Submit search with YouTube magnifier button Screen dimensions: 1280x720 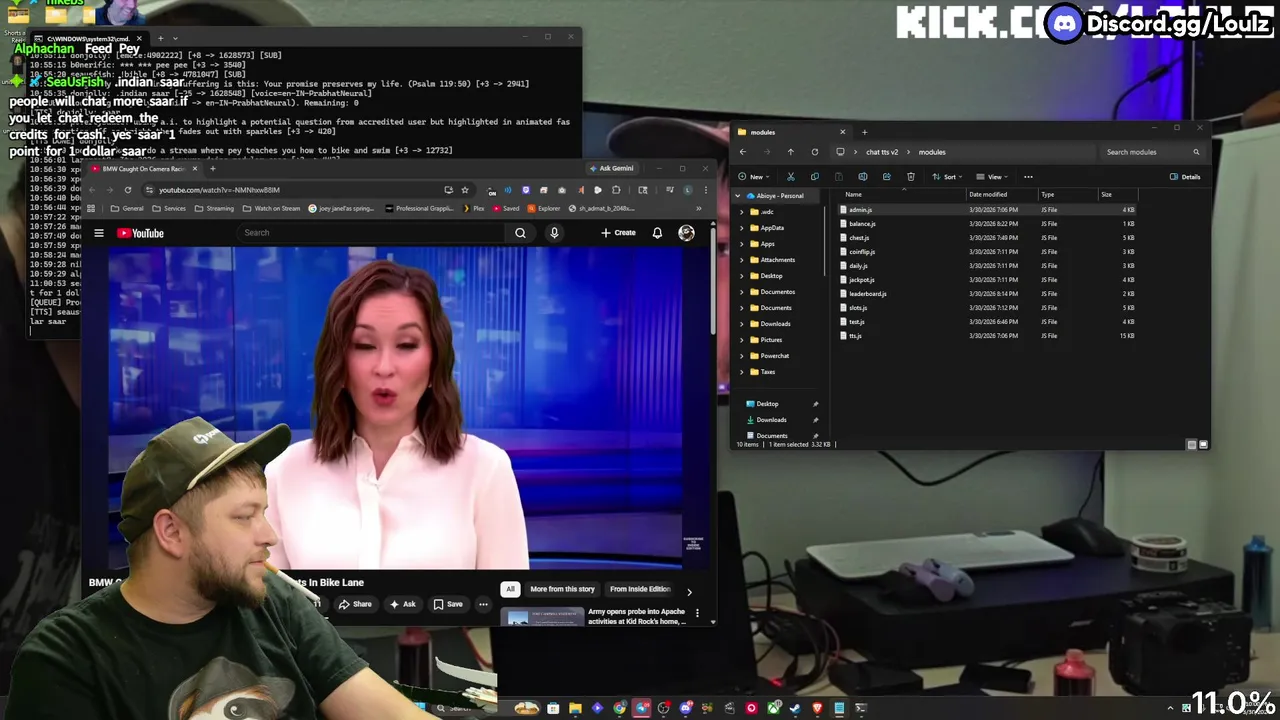pyautogui.click(x=520, y=233)
